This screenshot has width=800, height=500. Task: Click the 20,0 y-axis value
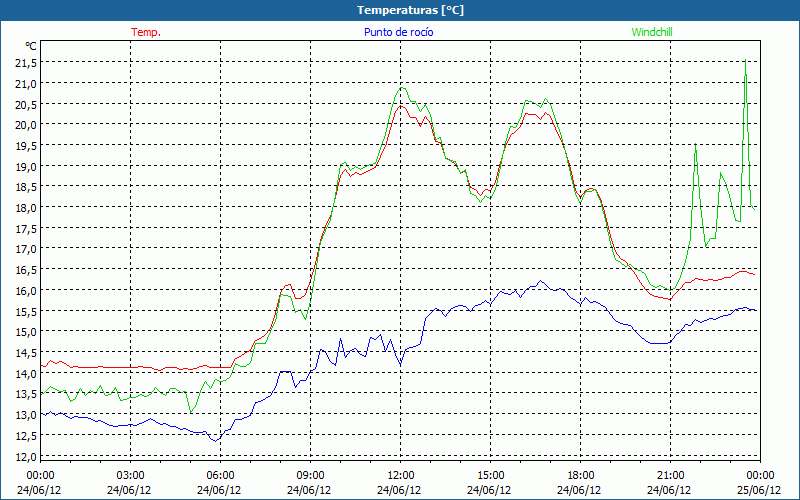pos(27,124)
